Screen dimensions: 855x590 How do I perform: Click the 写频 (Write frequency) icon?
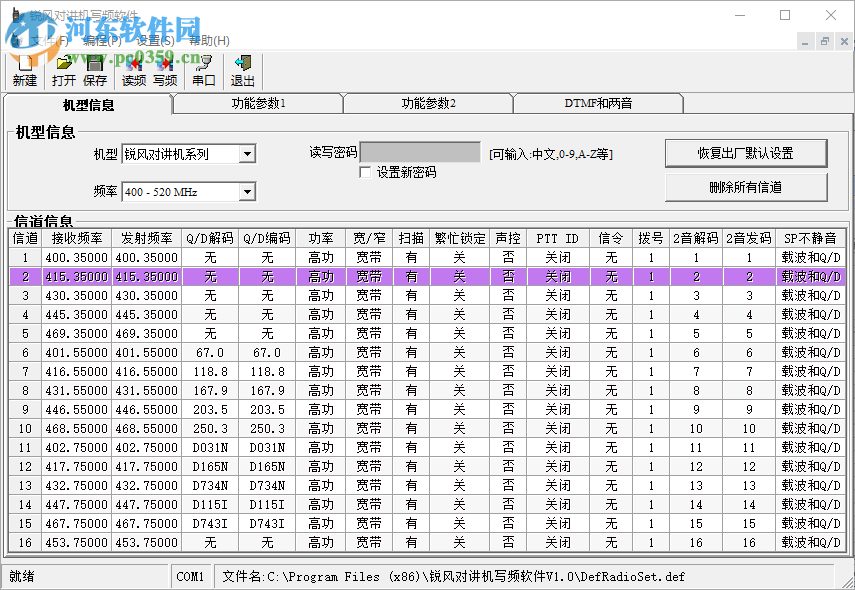(x=163, y=70)
